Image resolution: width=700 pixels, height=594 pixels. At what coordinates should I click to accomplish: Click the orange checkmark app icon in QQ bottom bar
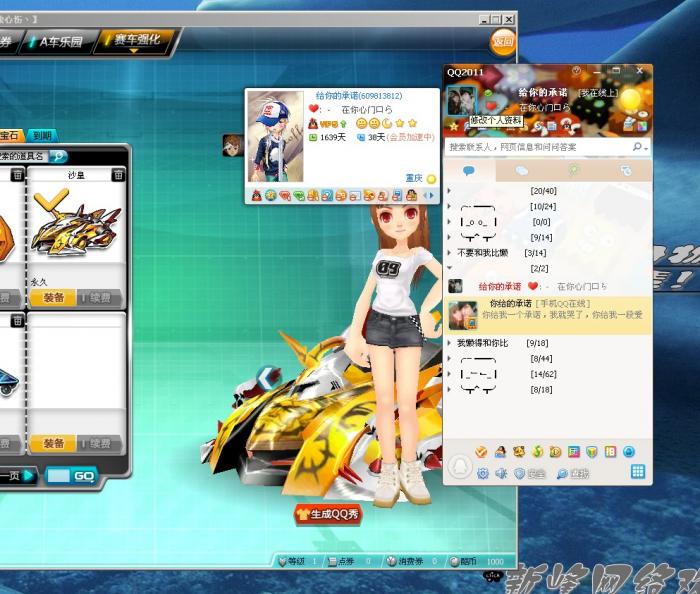pos(481,452)
